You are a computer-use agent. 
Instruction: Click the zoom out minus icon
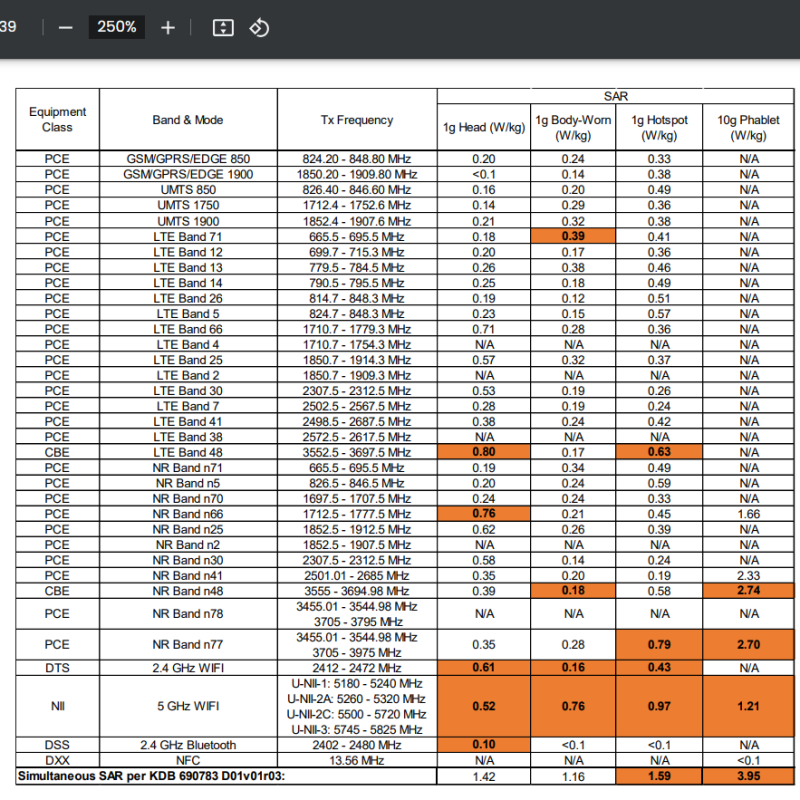66,27
